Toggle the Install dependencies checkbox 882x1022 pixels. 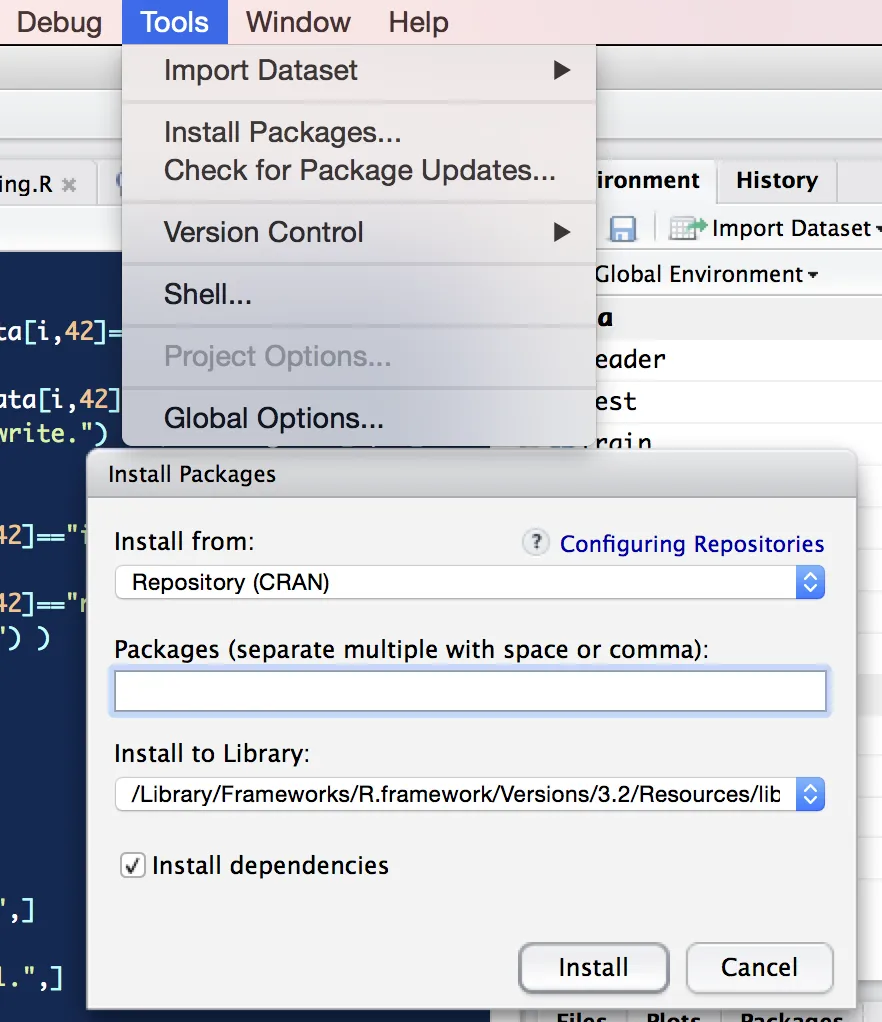point(132,865)
